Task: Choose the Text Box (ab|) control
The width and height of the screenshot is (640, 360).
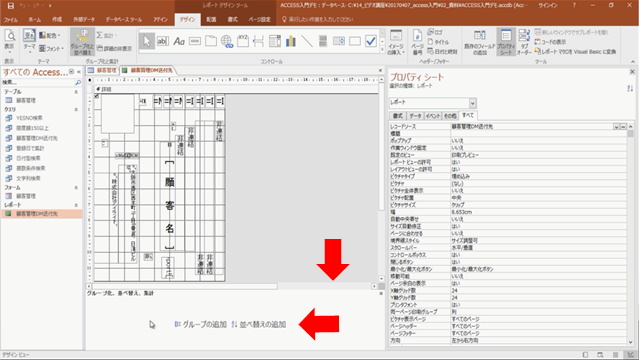Action: [x=162, y=41]
